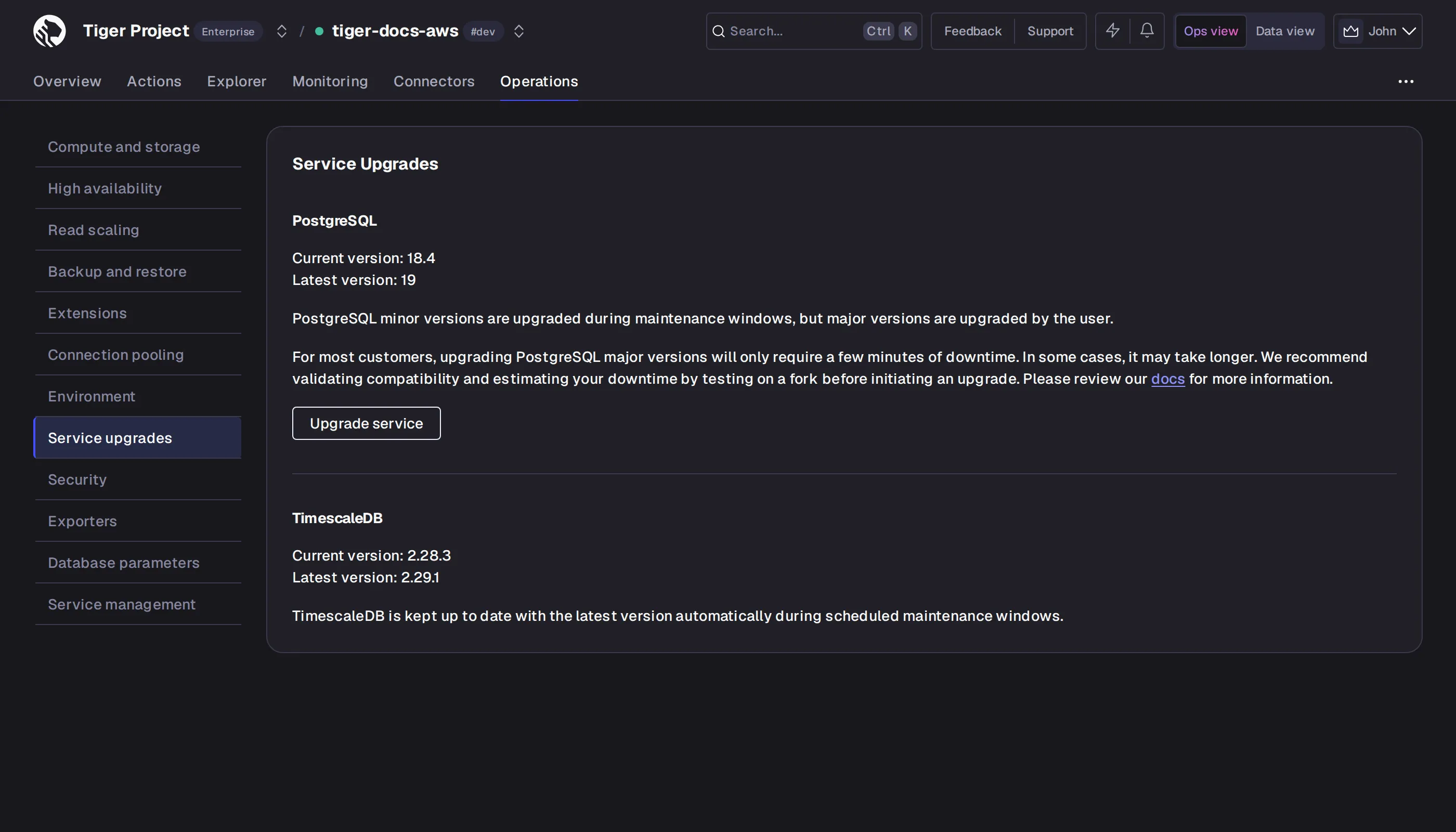
Task: Follow the docs link
Action: 1167,379
